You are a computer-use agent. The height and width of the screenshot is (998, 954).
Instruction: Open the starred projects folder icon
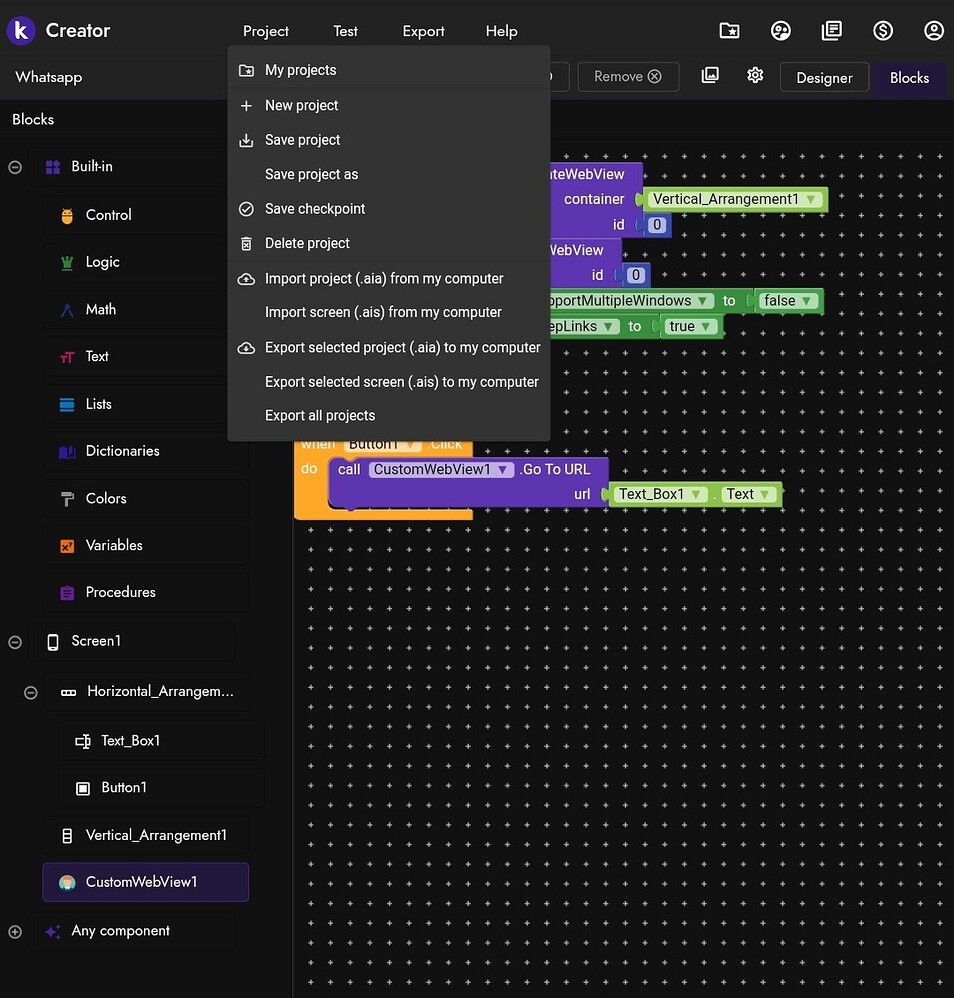[729, 31]
